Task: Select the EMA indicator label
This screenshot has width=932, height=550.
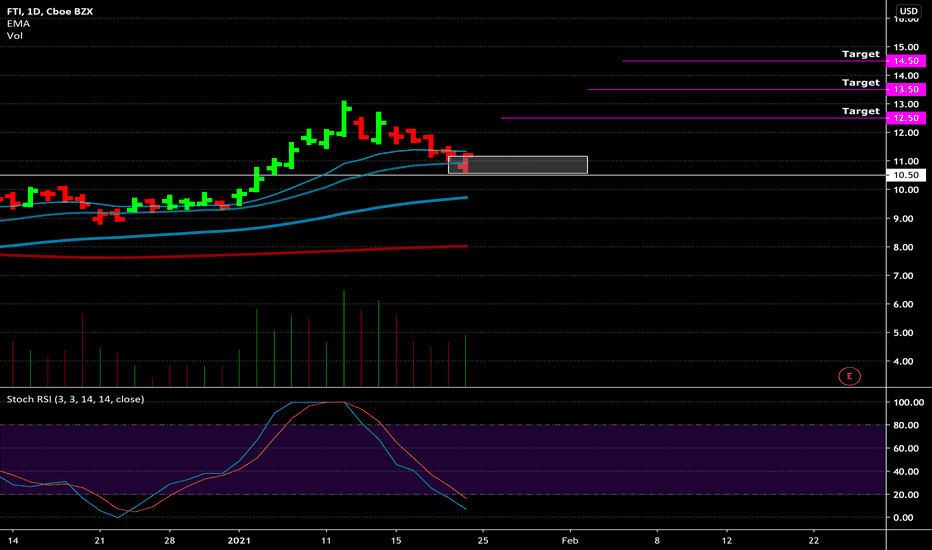Action: [18, 24]
